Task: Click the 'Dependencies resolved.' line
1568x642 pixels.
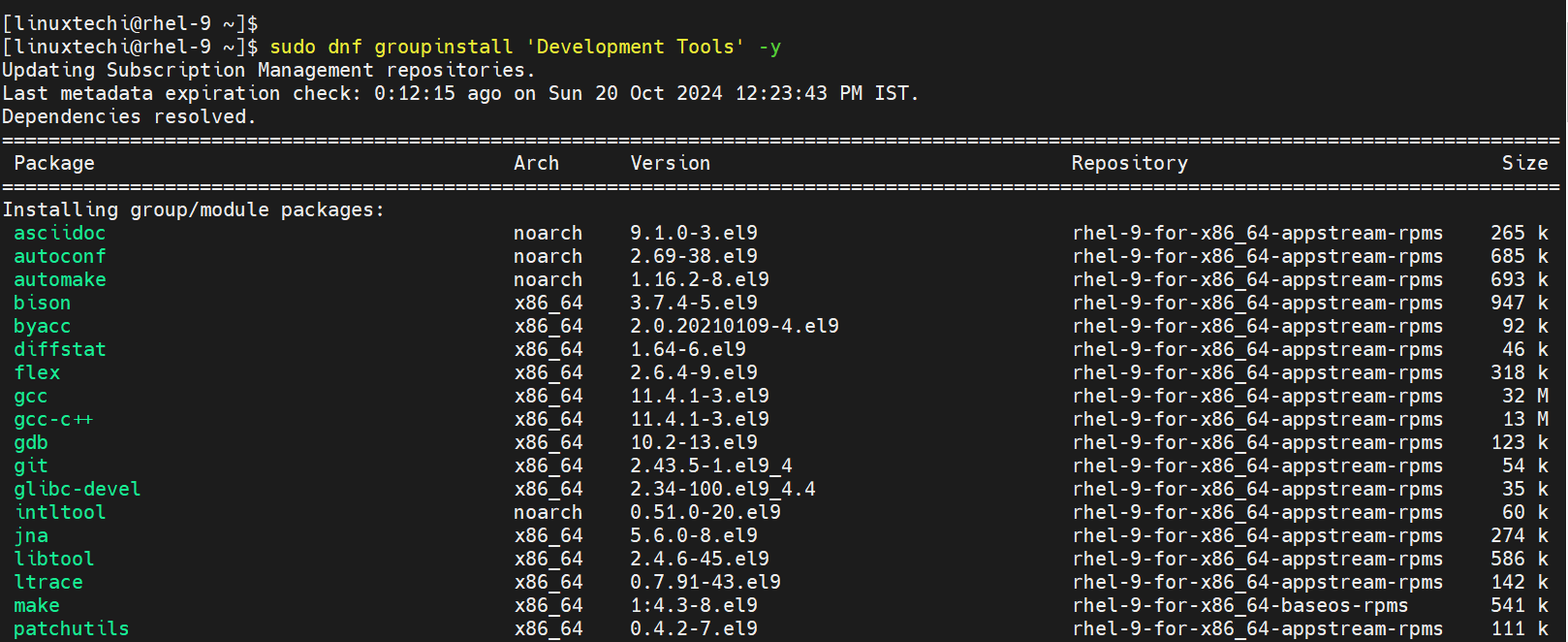Action: pyautogui.click(x=129, y=116)
